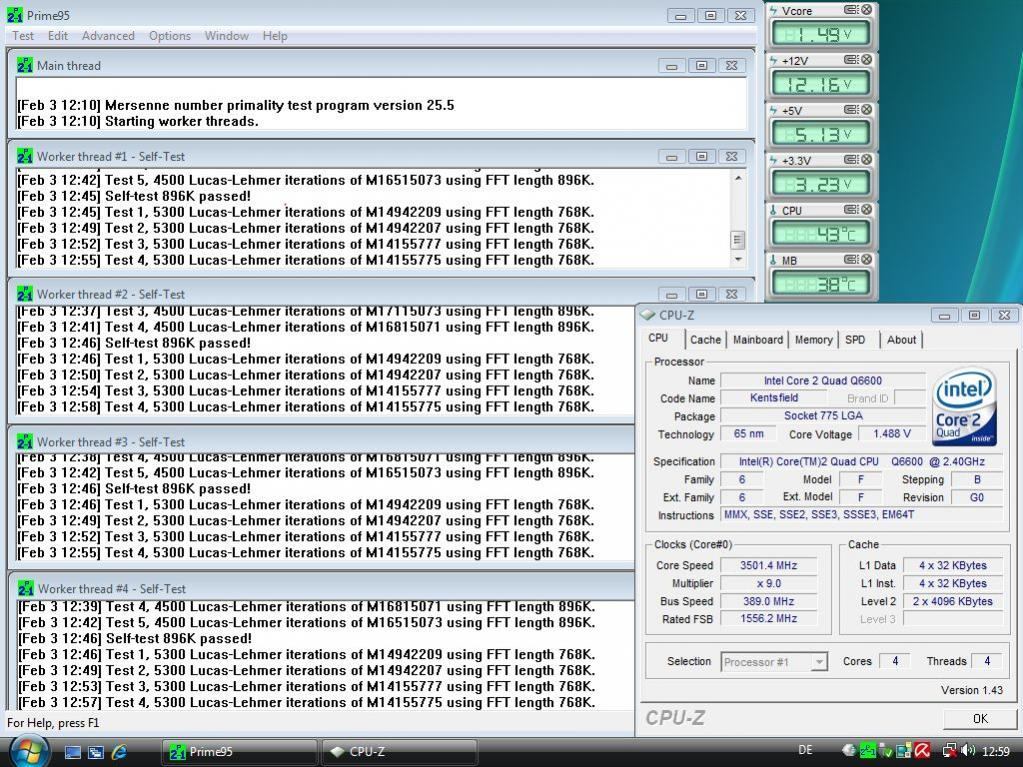Click the green Prime95 tray icon
This screenshot has height=767, width=1023.
[868, 751]
